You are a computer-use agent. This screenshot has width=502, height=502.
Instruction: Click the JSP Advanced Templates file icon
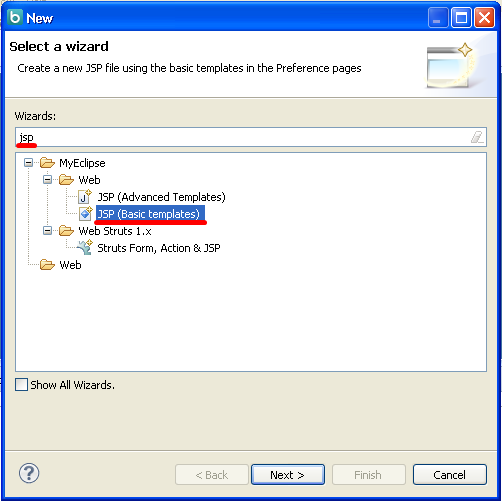tap(84, 197)
